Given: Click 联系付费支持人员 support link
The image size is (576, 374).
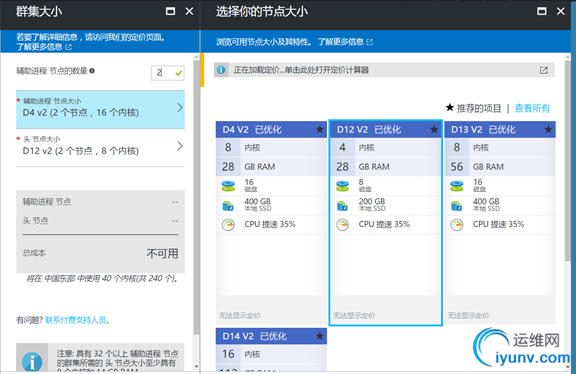Looking at the screenshot, I should (x=77, y=320).
